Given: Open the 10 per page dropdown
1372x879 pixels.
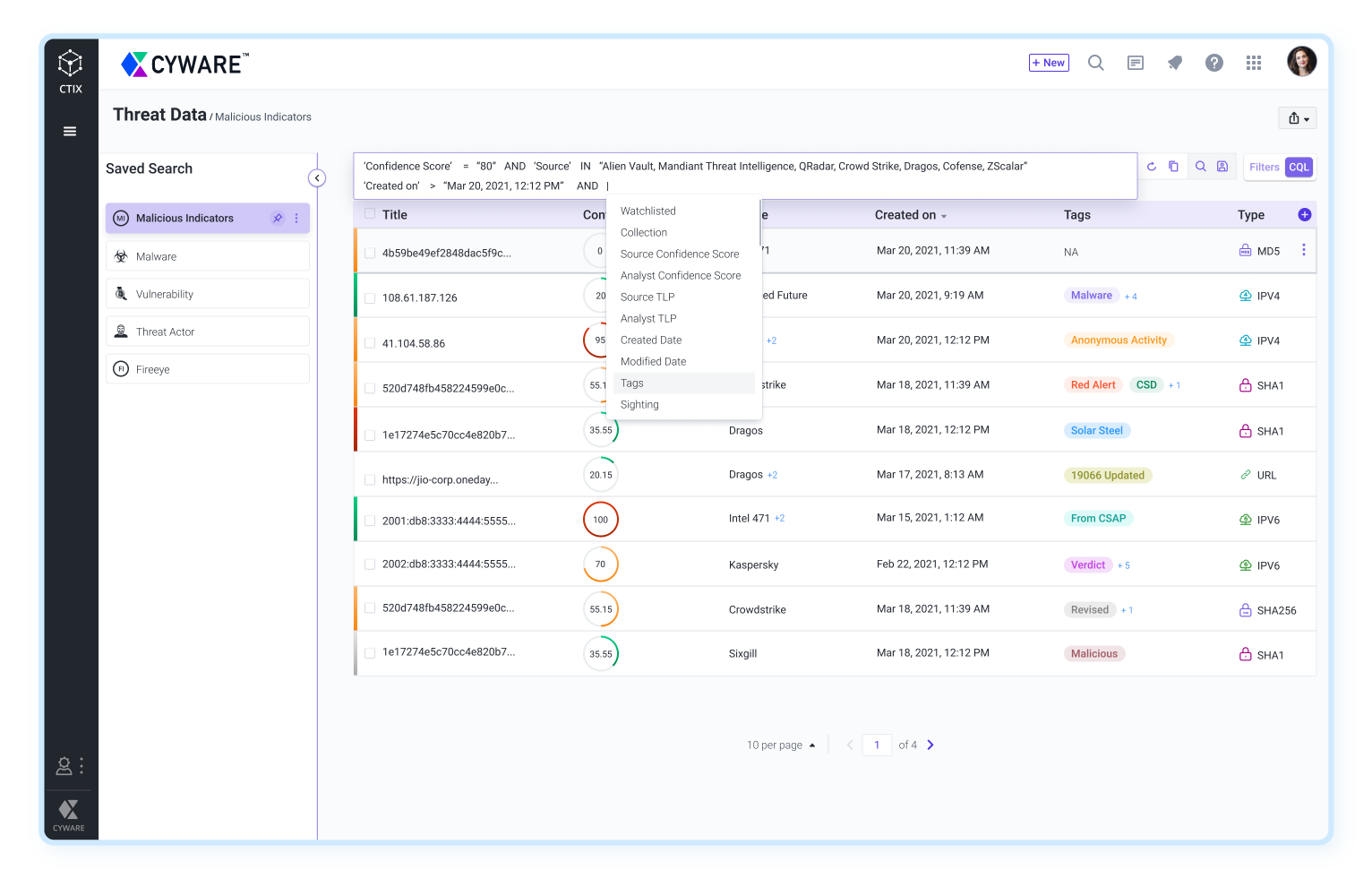Looking at the screenshot, I should [x=781, y=745].
